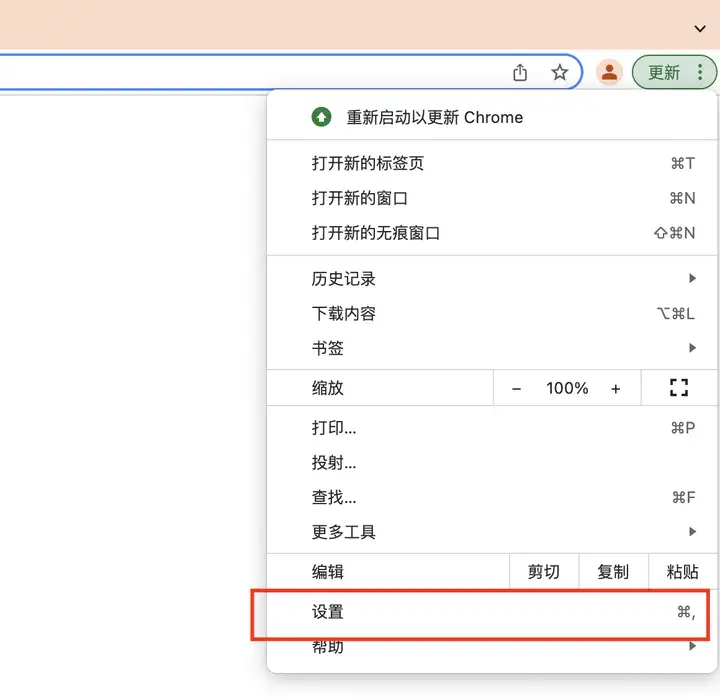Open the 书签 submenu
The height and width of the screenshot is (698, 720).
tap(491, 348)
